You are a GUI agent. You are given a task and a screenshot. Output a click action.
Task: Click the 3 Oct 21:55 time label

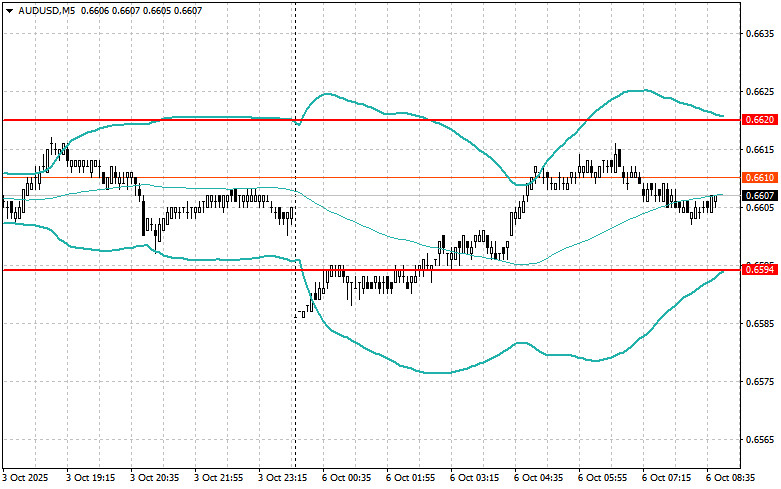point(219,478)
